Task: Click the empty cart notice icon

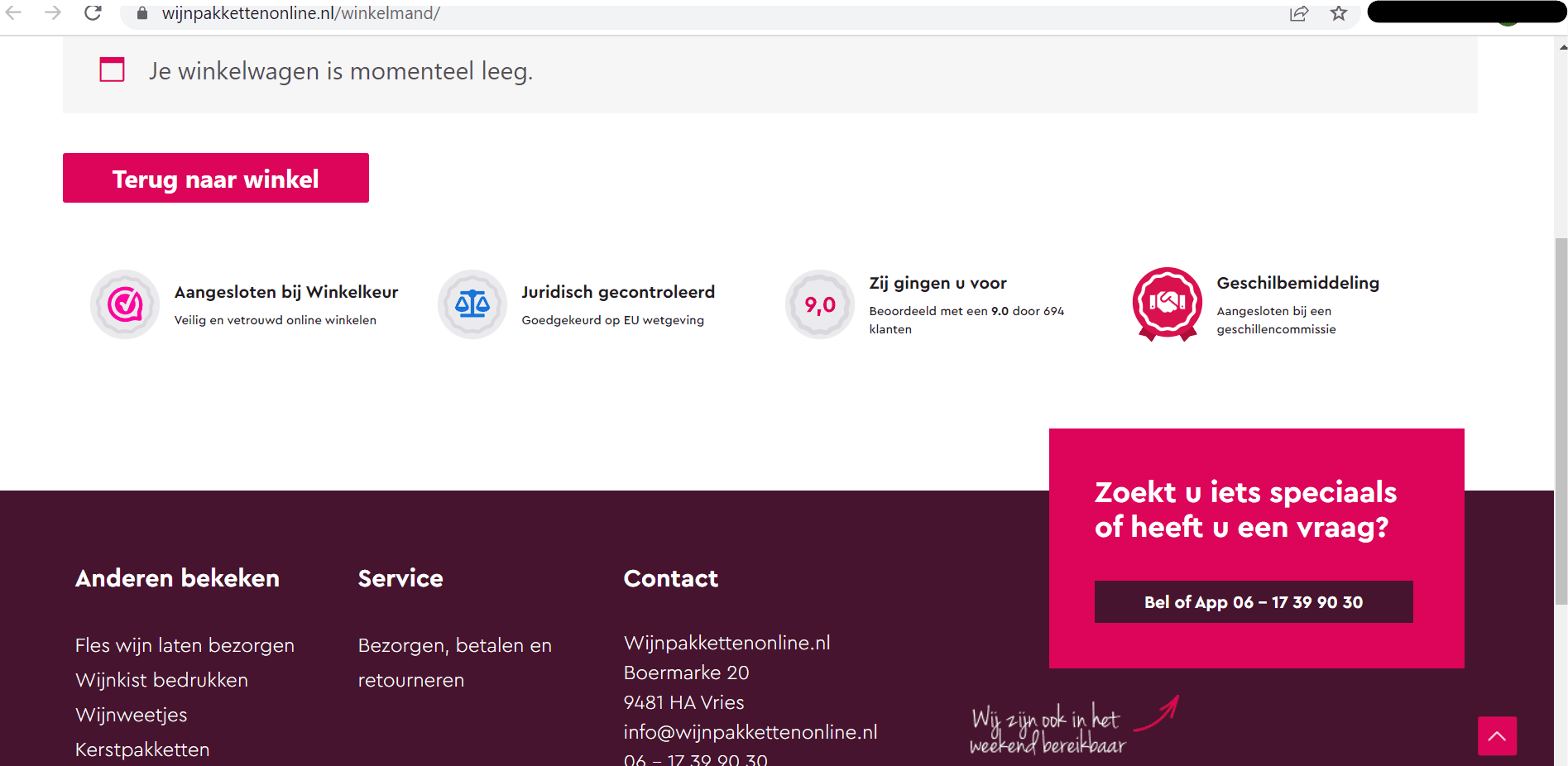Action: [112, 70]
